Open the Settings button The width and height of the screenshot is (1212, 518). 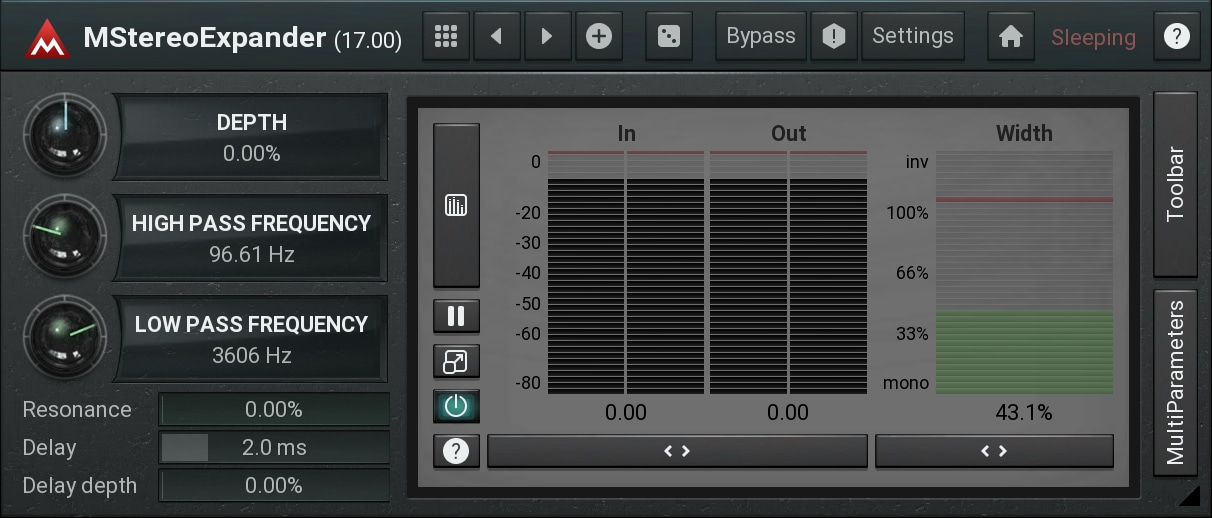[912, 37]
